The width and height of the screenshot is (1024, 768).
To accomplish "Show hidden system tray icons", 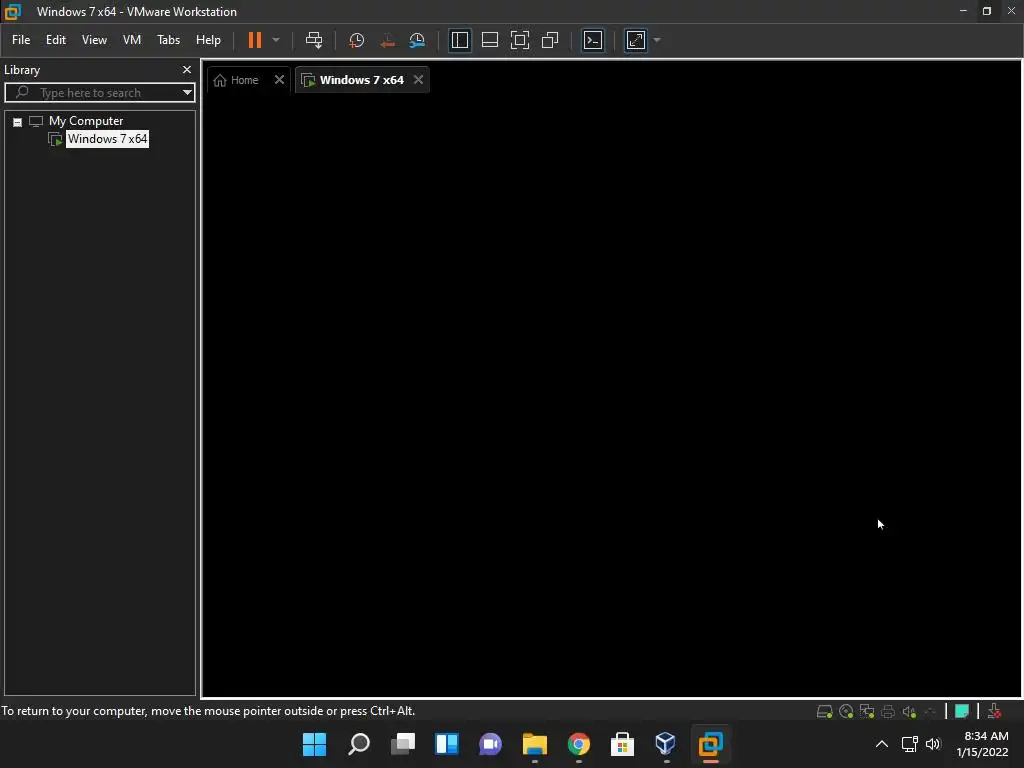I will (882, 744).
